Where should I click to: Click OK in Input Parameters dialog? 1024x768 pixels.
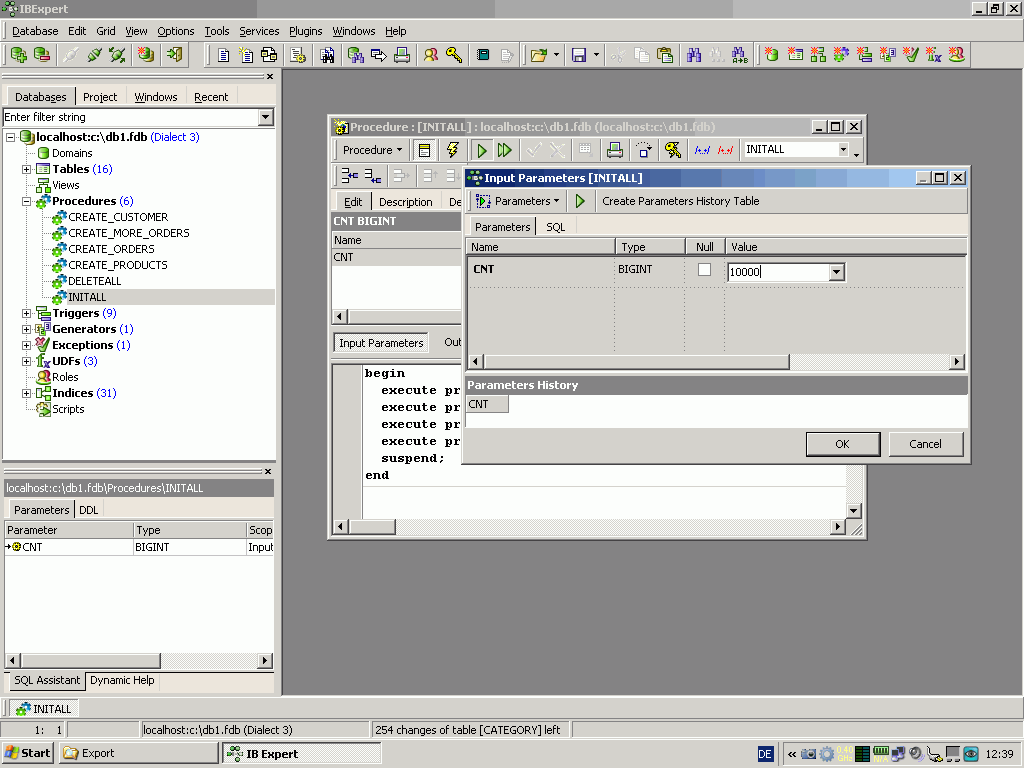tap(842, 444)
